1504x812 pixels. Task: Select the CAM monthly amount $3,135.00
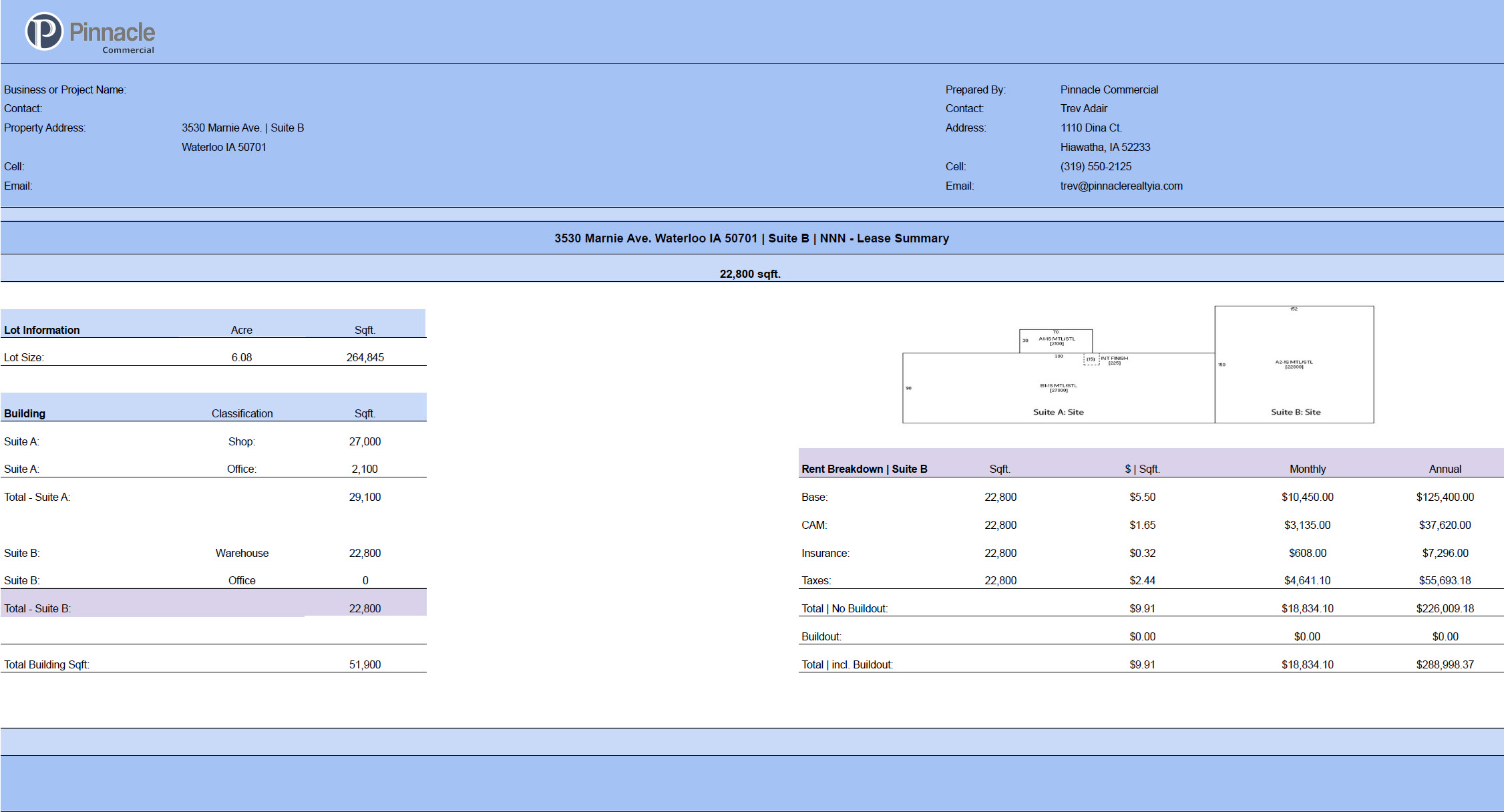click(x=1308, y=525)
